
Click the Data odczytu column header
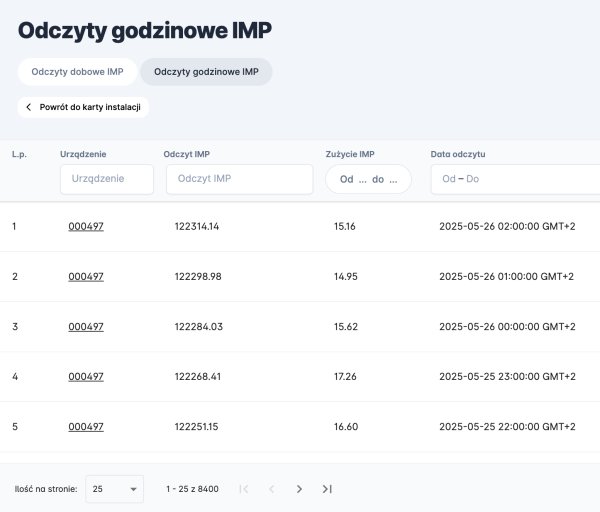tap(457, 154)
